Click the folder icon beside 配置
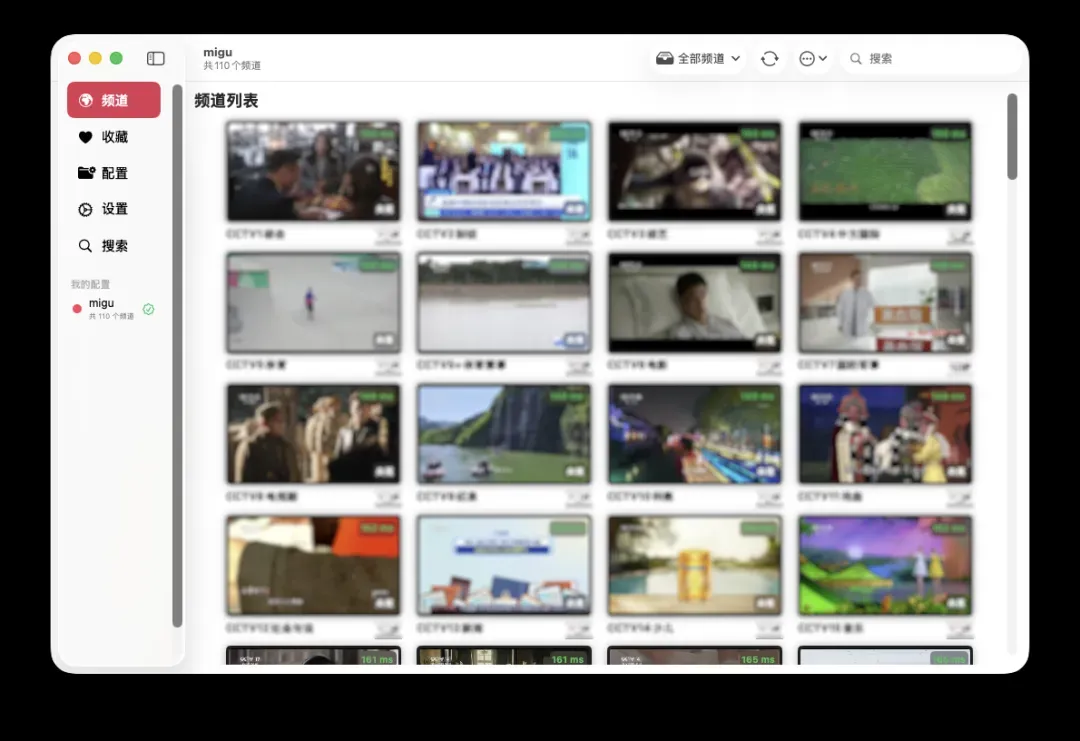 coord(86,173)
